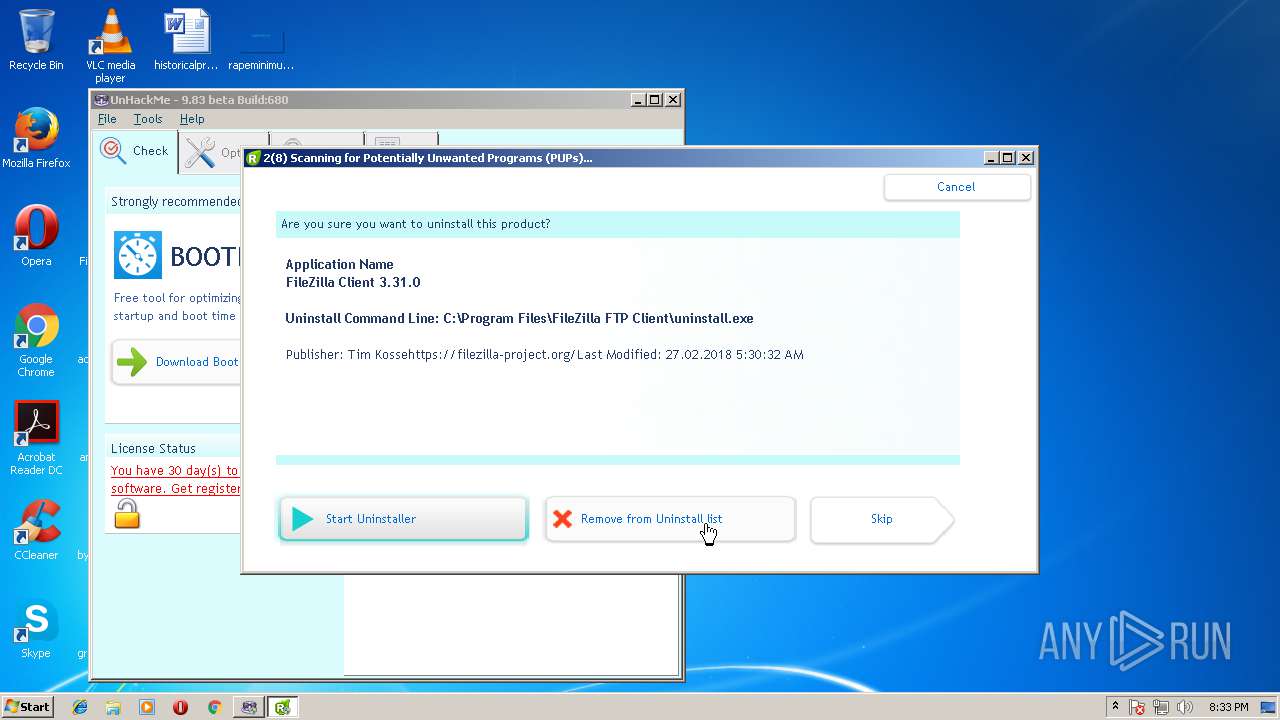Click the green R icon in dialog title
Viewport: 1280px width, 720px height.
tap(253, 158)
